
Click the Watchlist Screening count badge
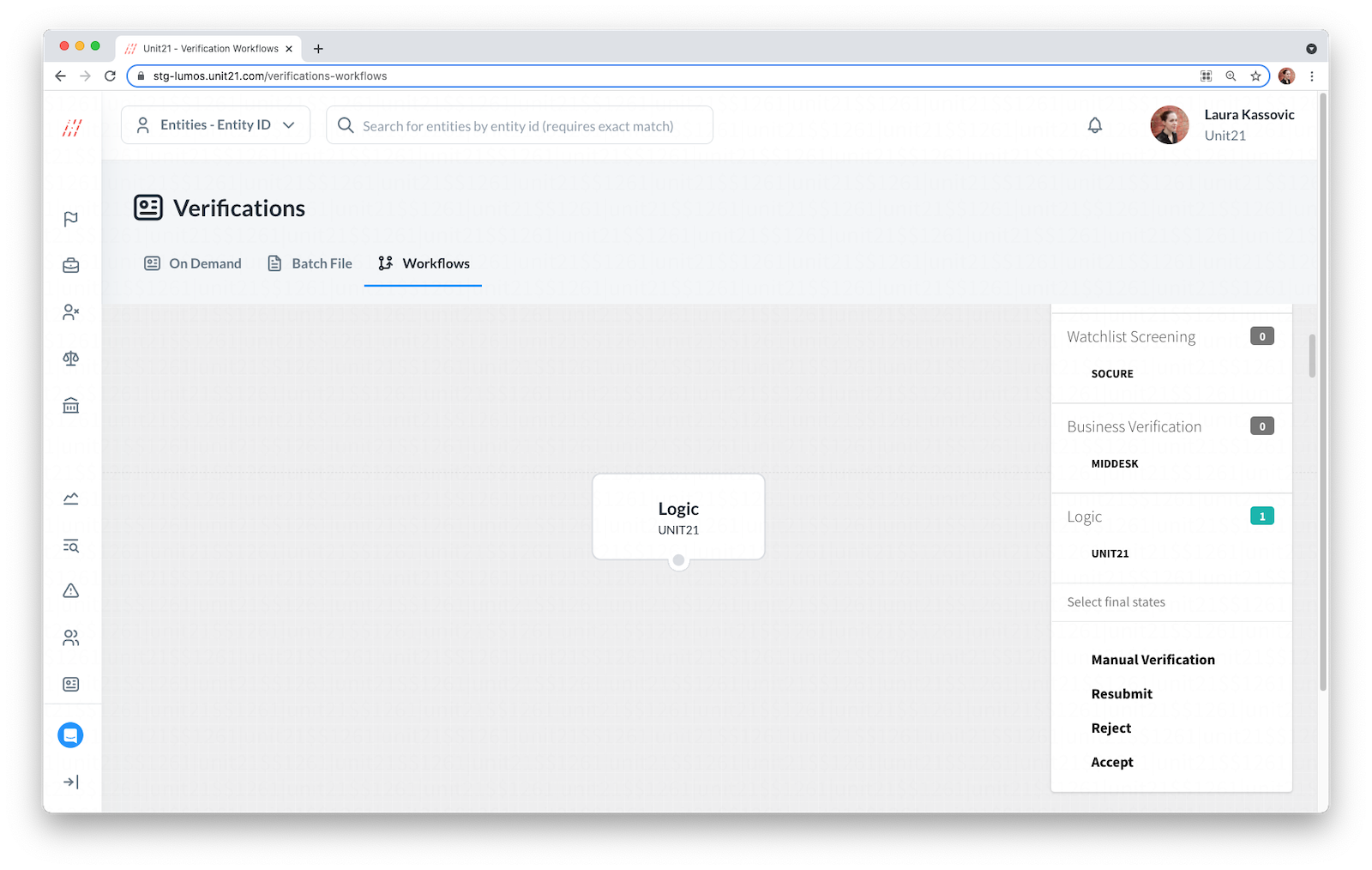(1262, 336)
